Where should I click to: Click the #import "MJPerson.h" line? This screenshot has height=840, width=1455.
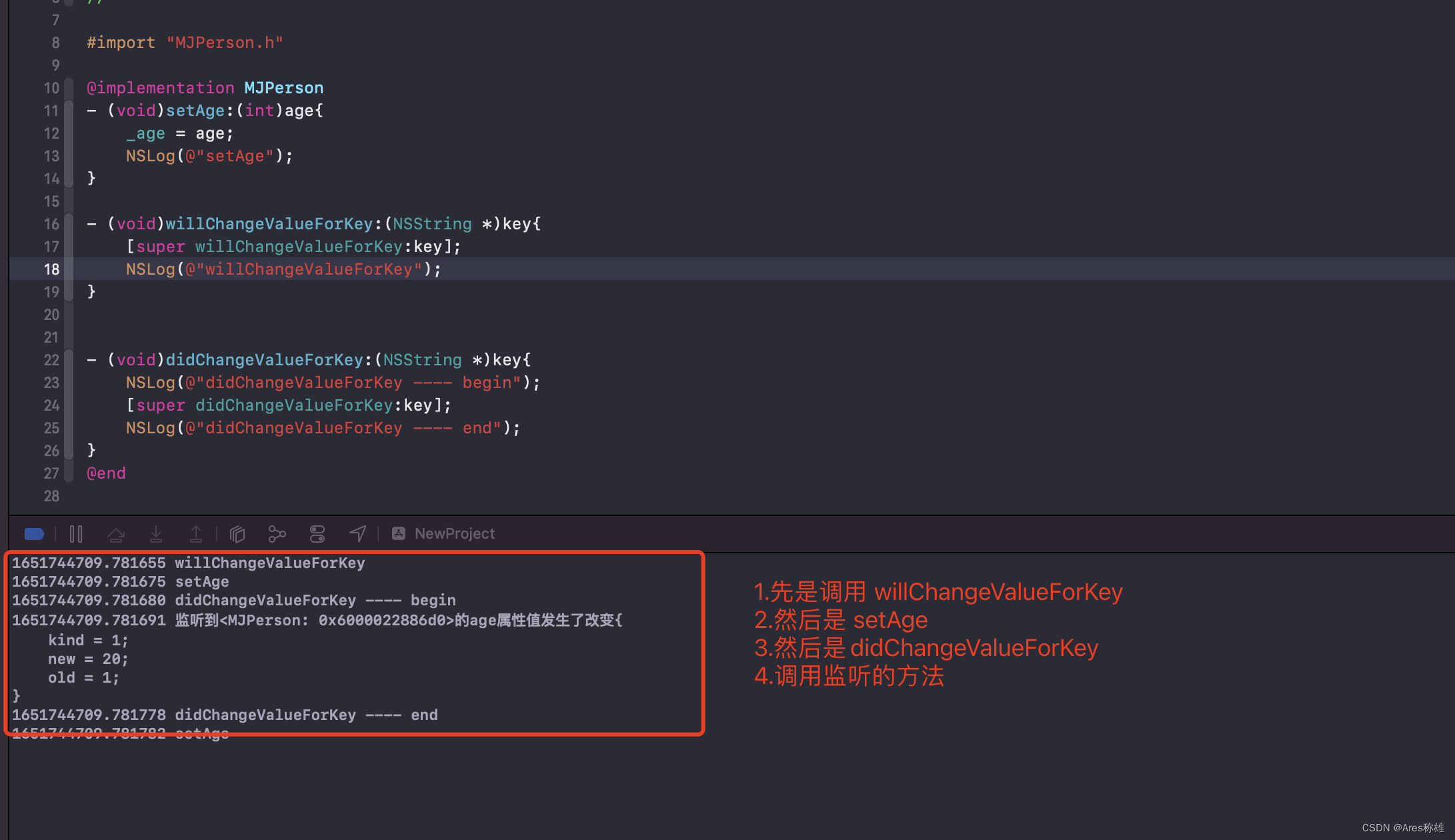click(x=185, y=43)
